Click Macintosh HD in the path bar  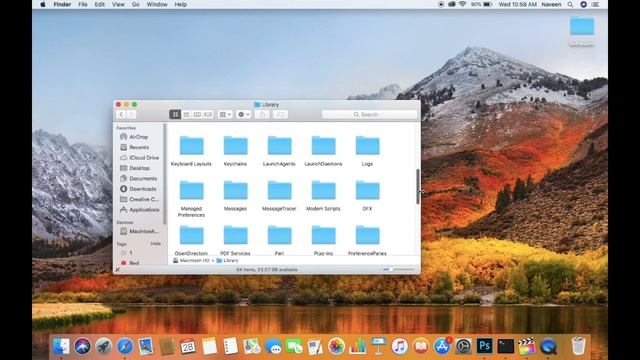[x=191, y=260]
